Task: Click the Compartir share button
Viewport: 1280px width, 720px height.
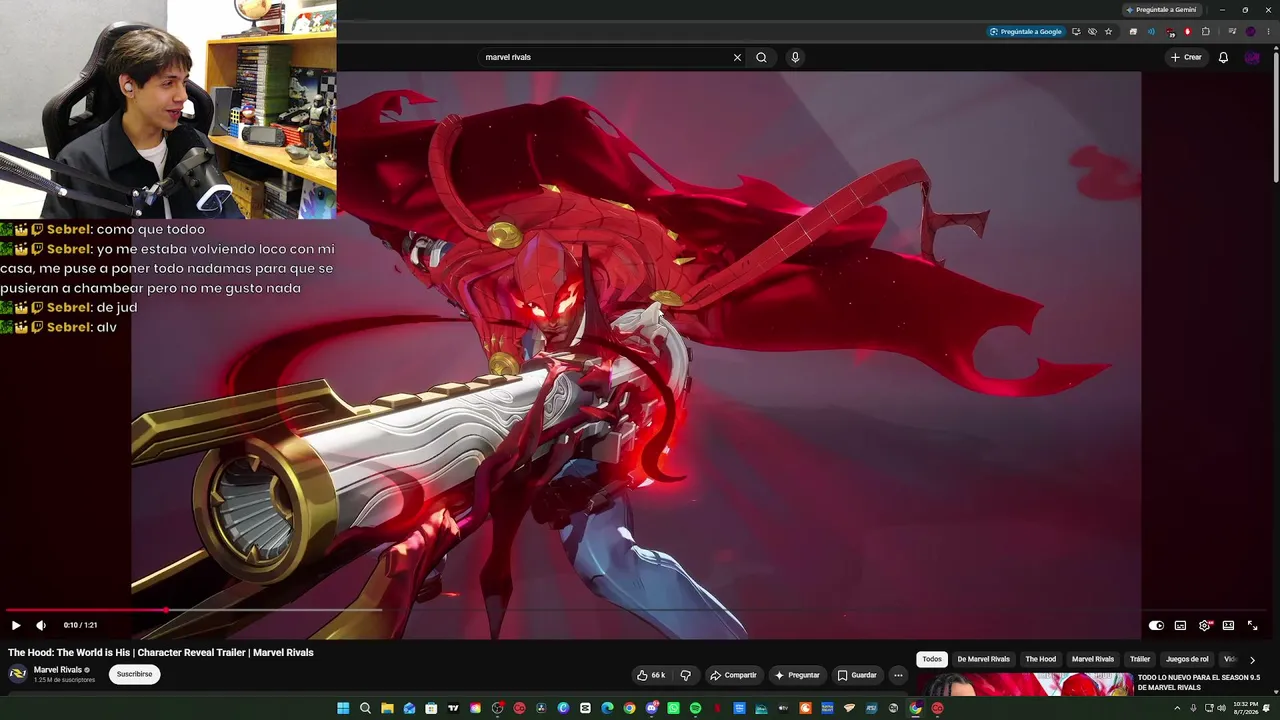Action: point(733,675)
